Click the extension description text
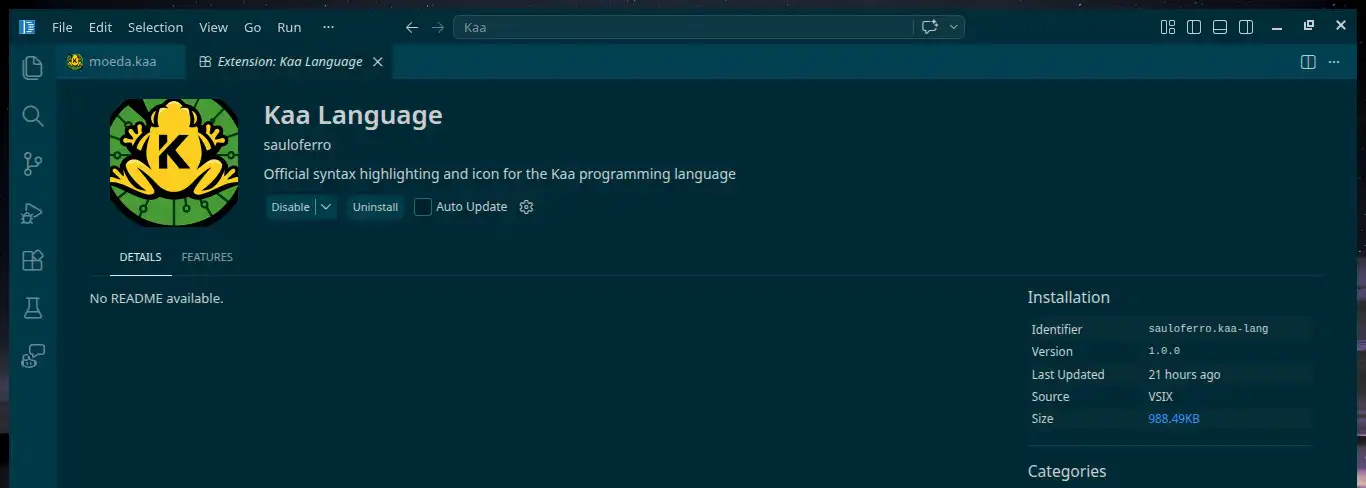Screen dimensions: 1366x488 500,174
